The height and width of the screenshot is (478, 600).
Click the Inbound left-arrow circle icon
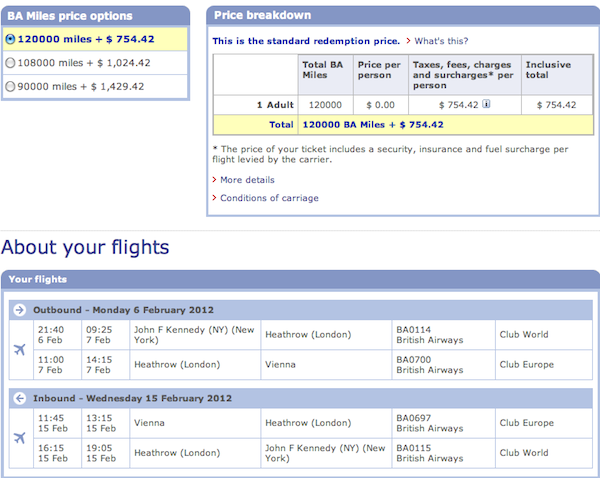click(x=20, y=398)
